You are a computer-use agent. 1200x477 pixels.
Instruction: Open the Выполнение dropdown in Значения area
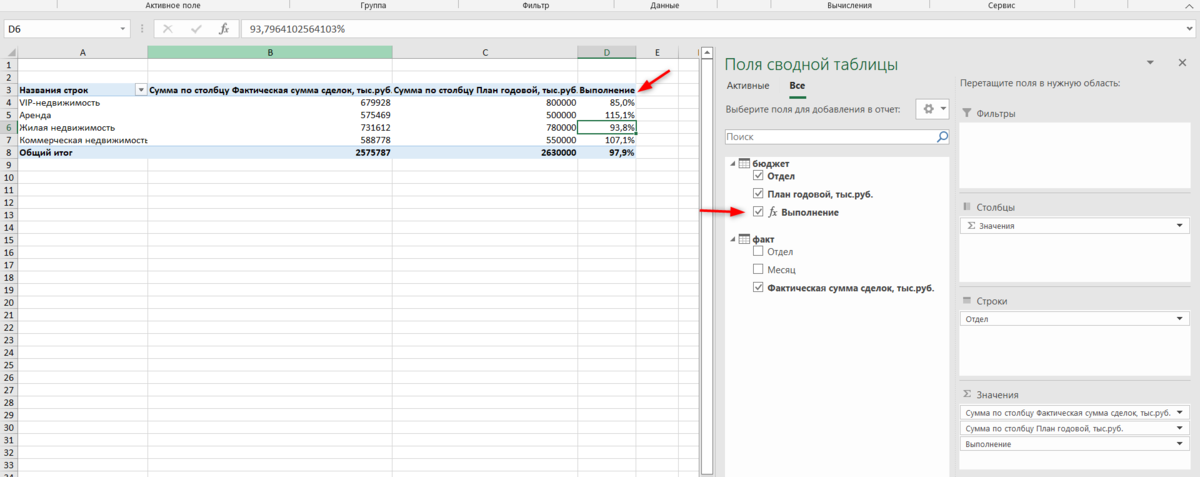(1182, 444)
